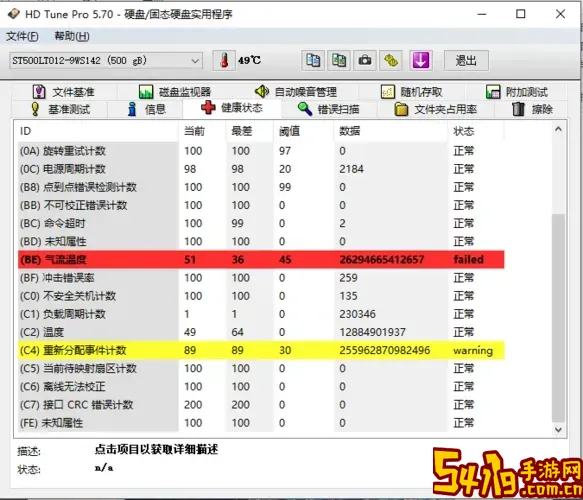Switch to the 附加测试 tab

pos(517,92)
